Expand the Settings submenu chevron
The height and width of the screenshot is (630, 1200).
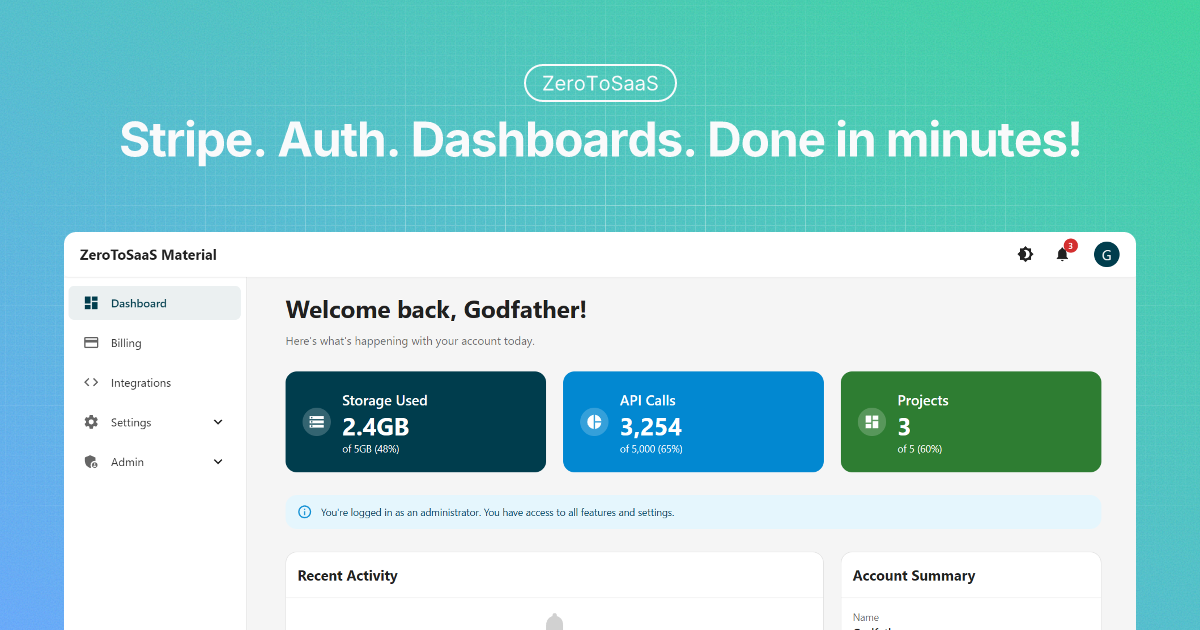coord(218,422)
